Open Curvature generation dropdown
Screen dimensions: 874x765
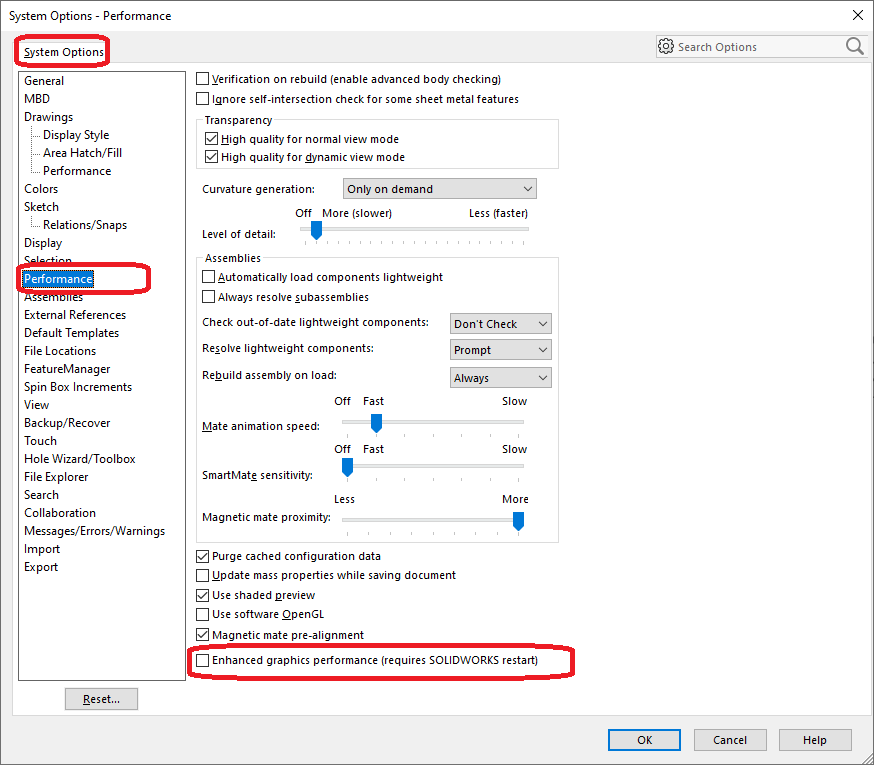pos(439,189)
